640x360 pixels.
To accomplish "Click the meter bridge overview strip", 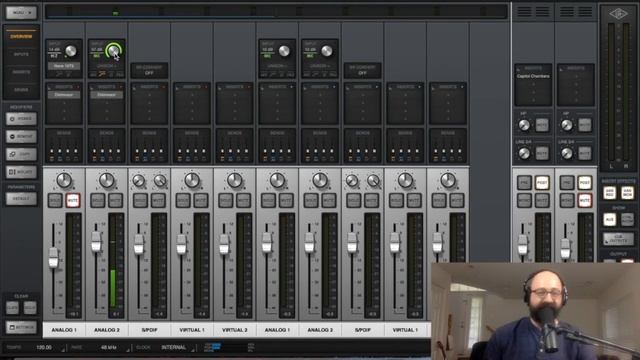I will [x=276, y=11].
